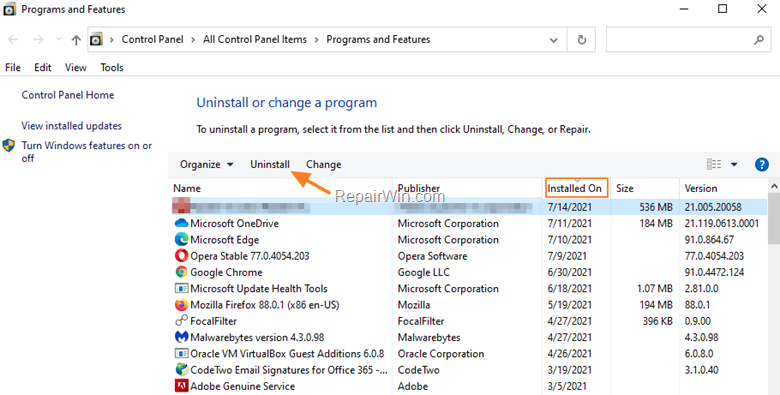Click the 7/14/2021 install date cell
Image resolution: width=780 pixels, height=395 pixels.
point(570,207)
